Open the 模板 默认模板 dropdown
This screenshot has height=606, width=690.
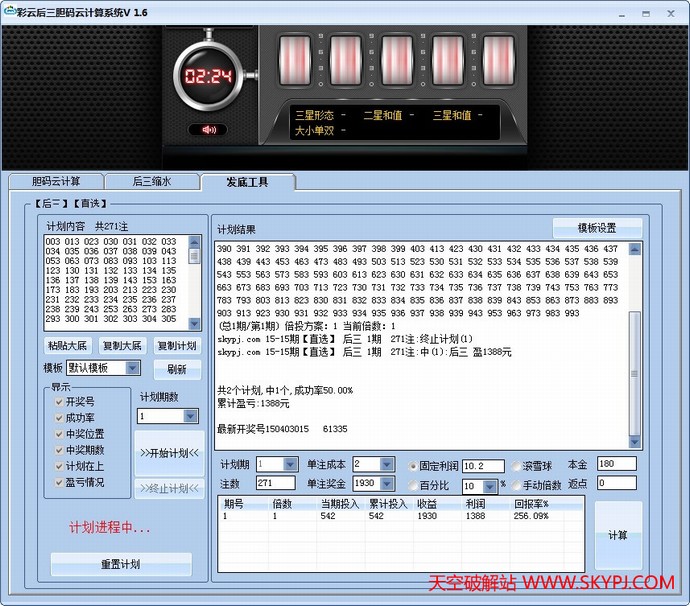(134, 368)
